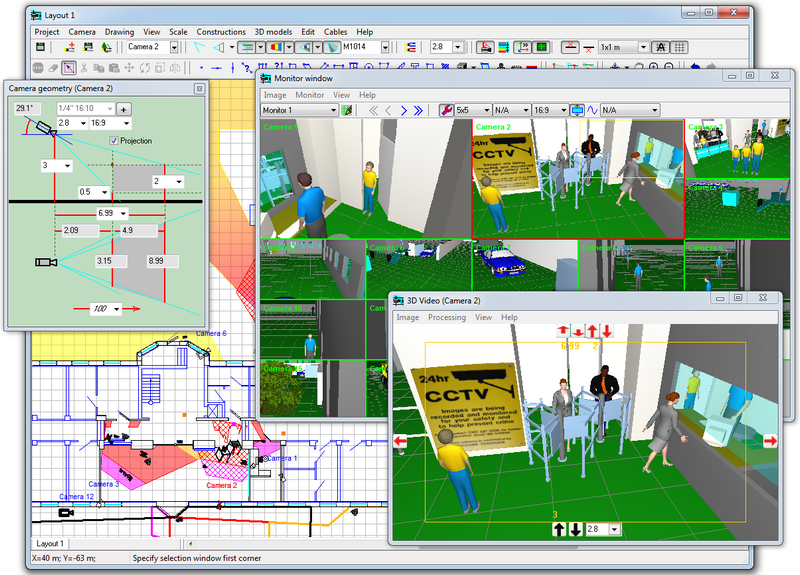Go to first monitor with double left arrow

click(x=373, y=110)
